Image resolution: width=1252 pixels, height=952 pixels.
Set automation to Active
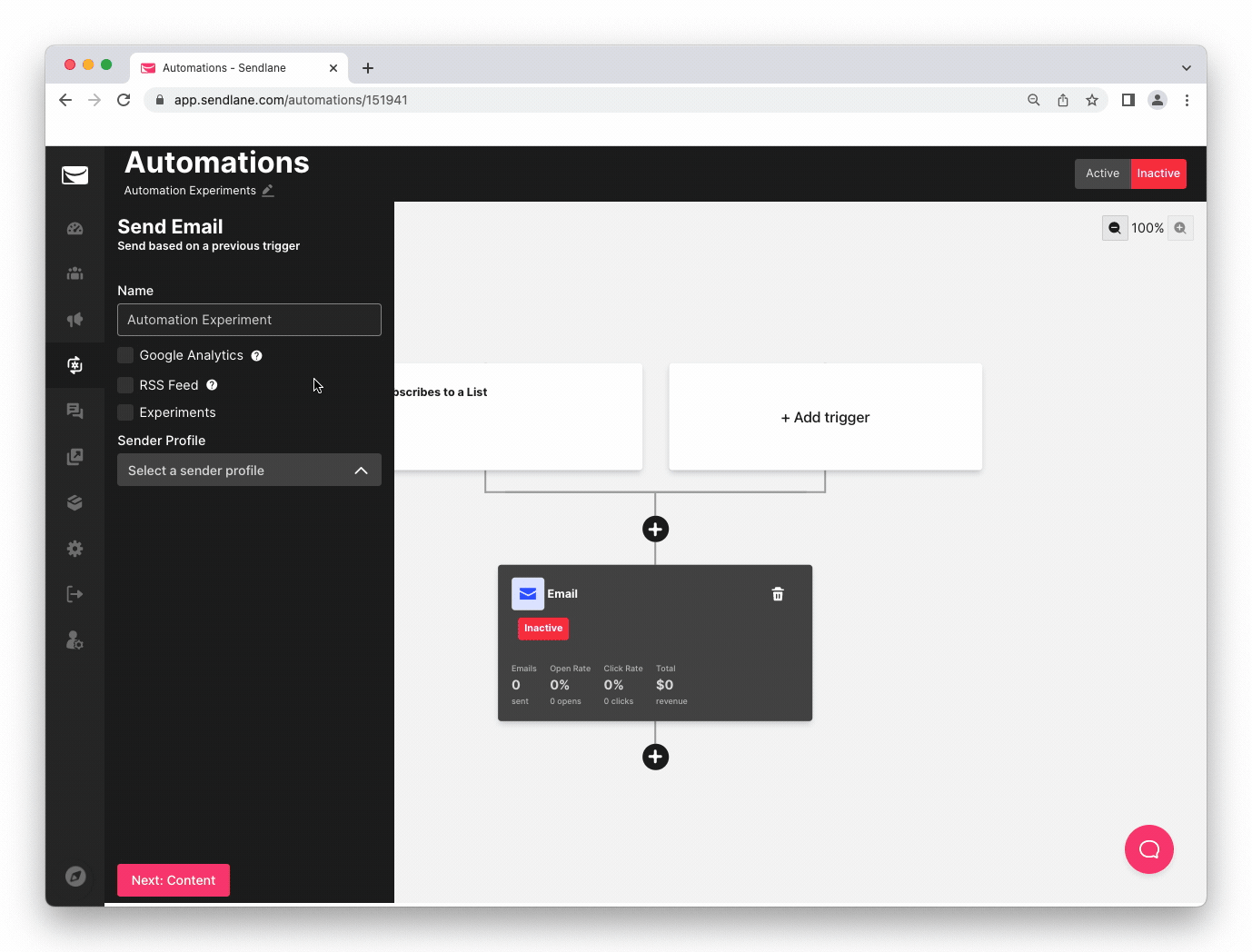(x=1103, y=174)
